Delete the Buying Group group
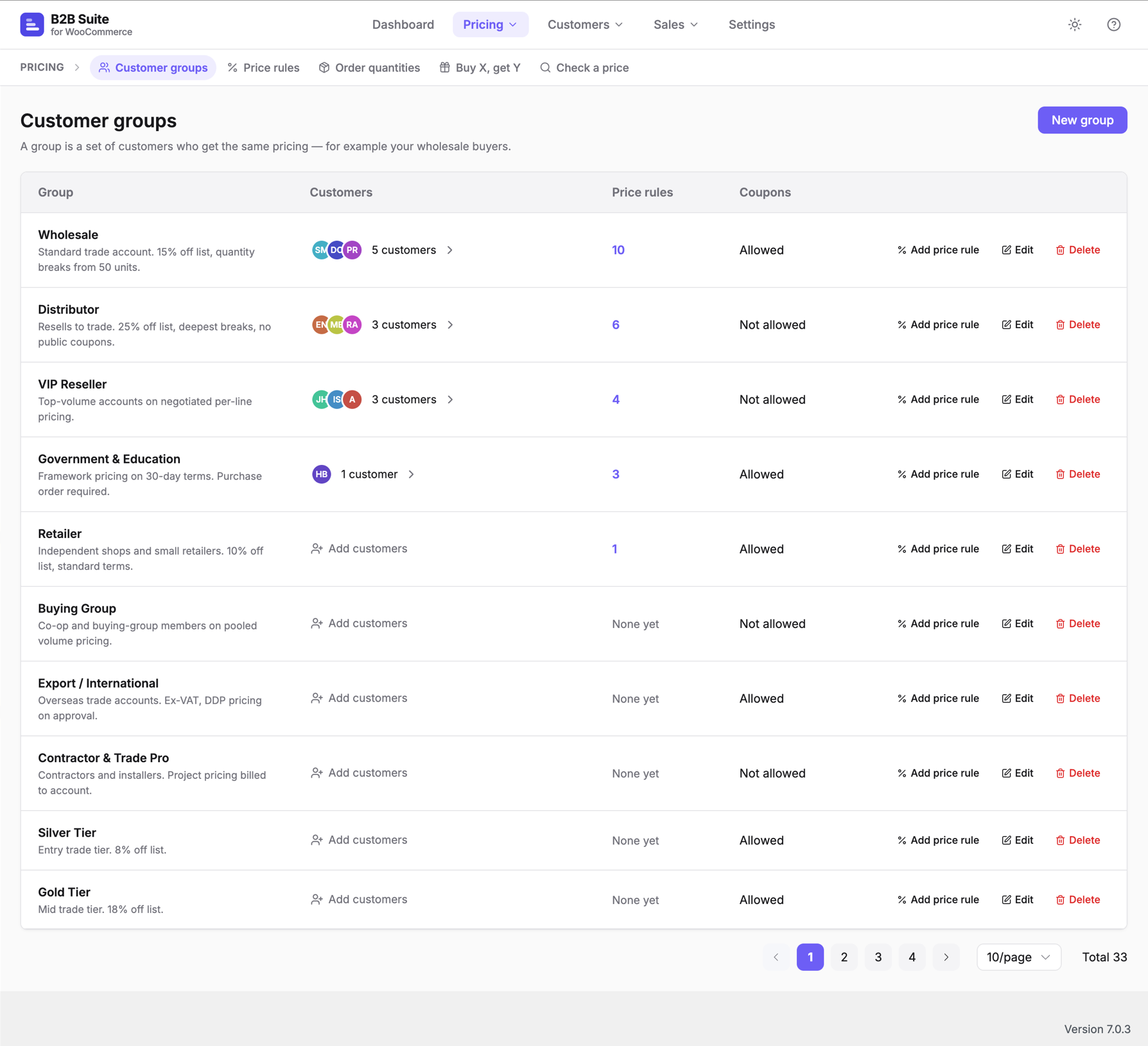 pos(1078,623)
